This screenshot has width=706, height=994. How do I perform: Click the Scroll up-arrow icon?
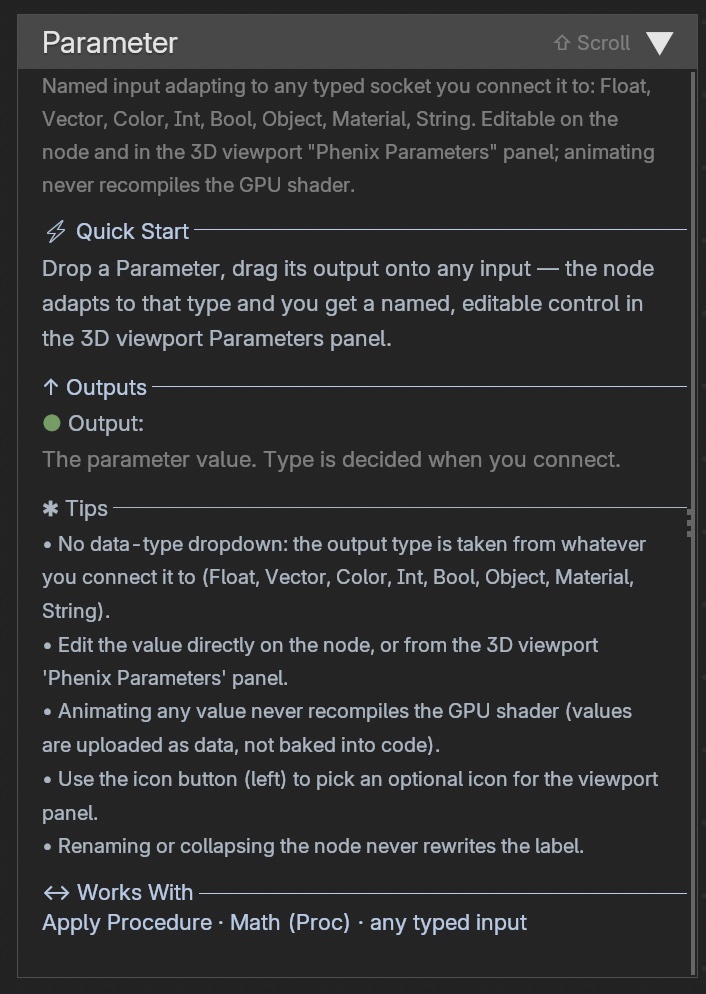coord(562,42)
